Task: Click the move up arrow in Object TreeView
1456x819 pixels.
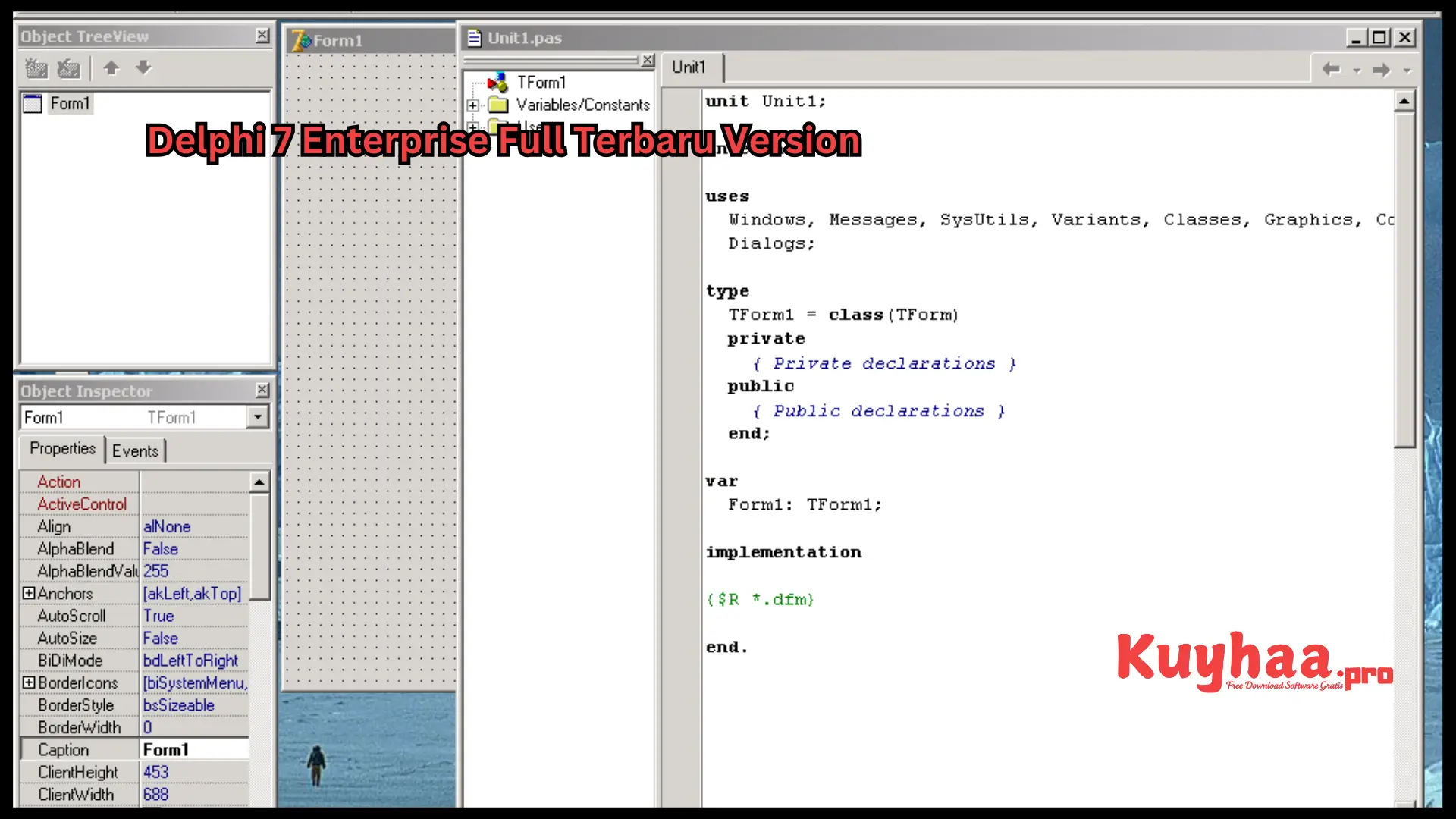Action: pos(111,68)
